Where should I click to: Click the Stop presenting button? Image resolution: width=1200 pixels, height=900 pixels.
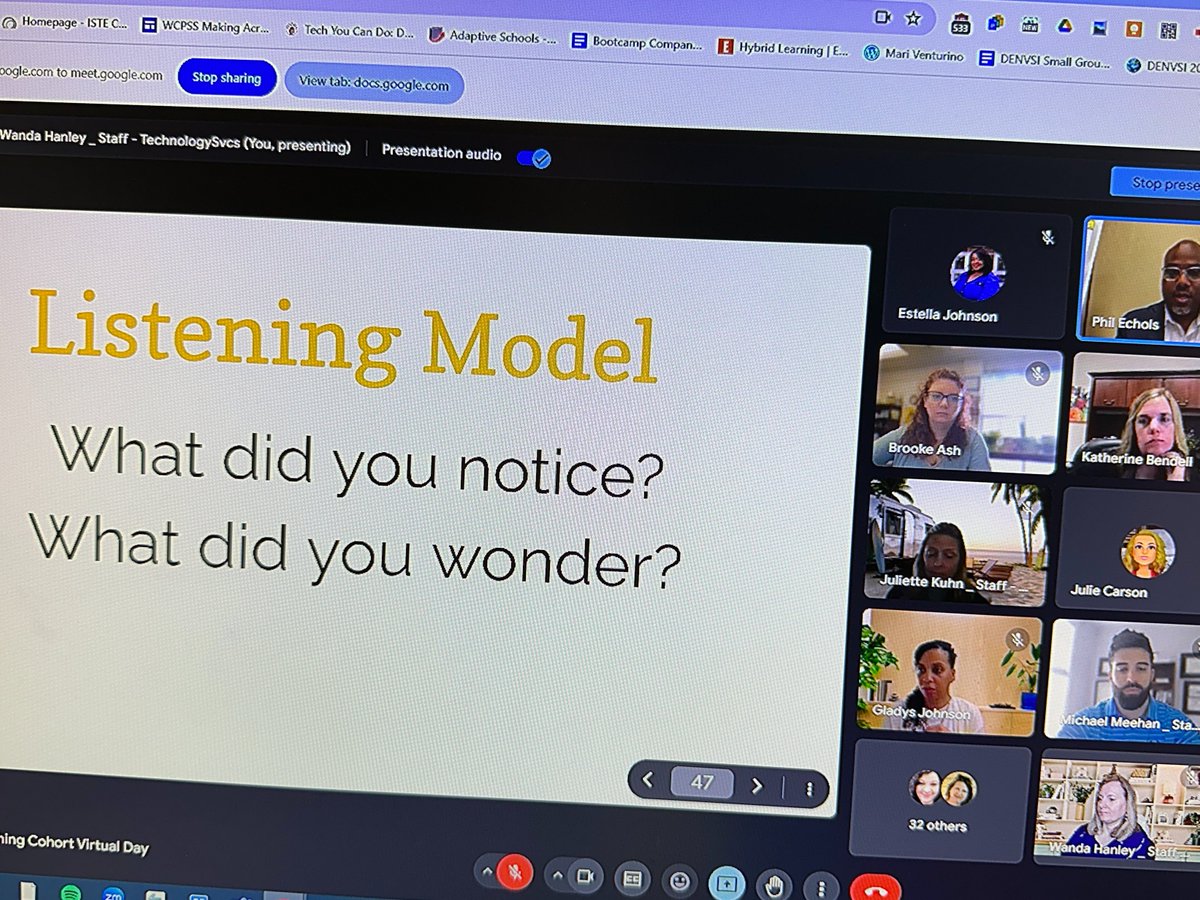point(1155,182)
